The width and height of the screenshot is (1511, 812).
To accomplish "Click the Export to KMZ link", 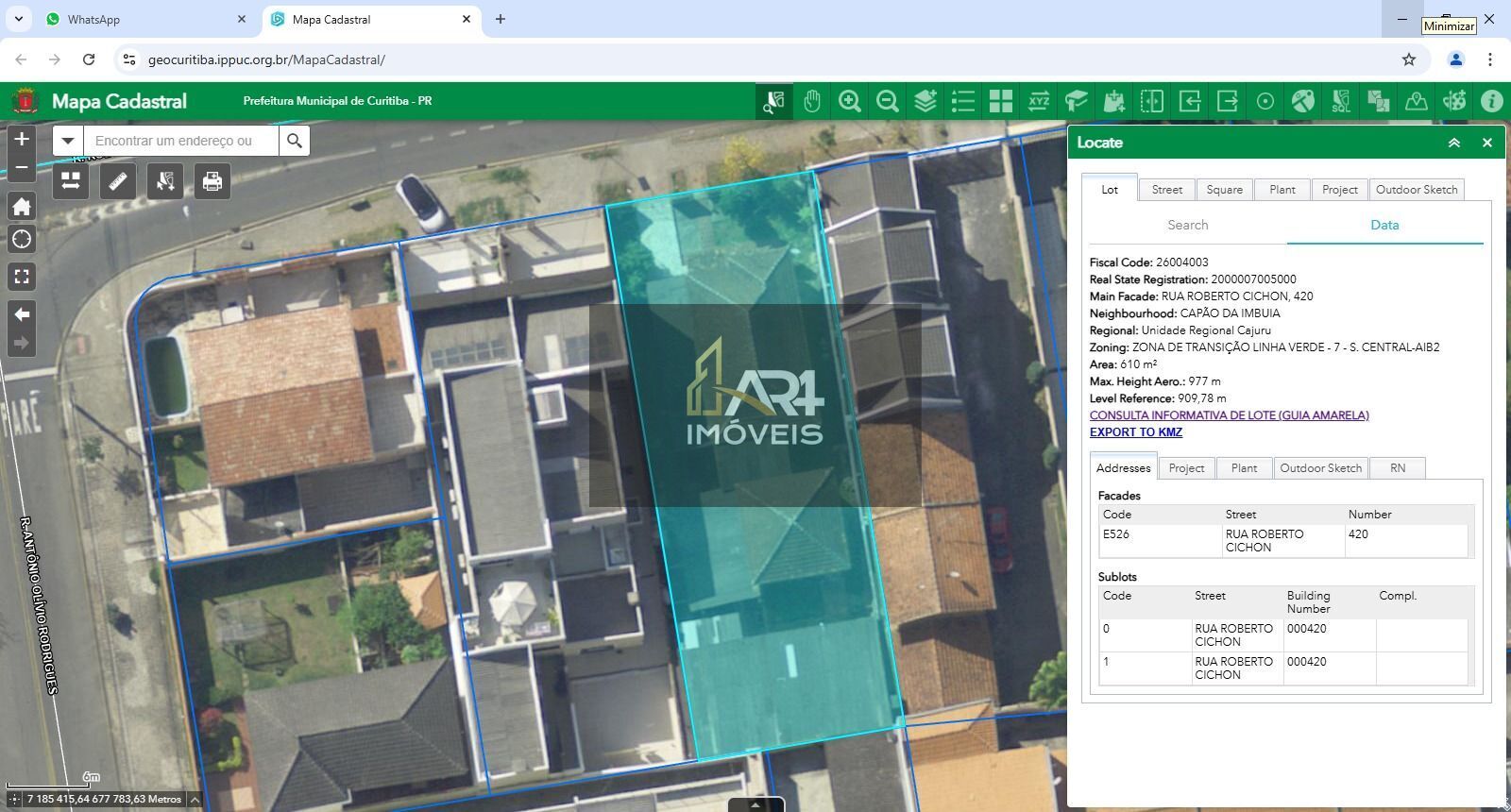I will point(1135,432).
